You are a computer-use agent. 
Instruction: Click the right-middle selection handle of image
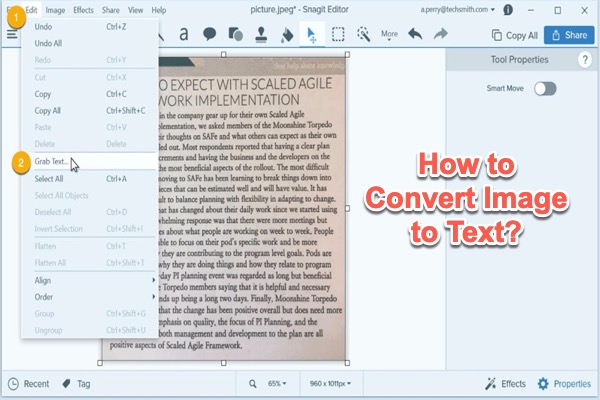347,209
